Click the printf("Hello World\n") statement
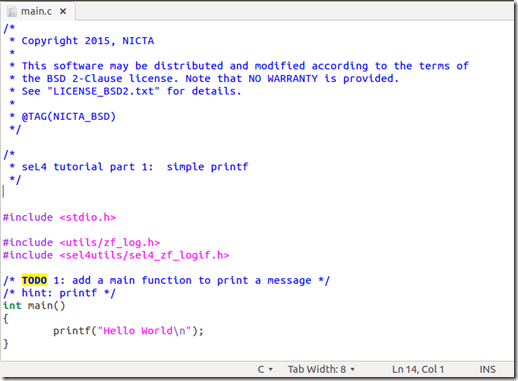The height and width of the screenshot is (381, 518). [x=128, y=331]
